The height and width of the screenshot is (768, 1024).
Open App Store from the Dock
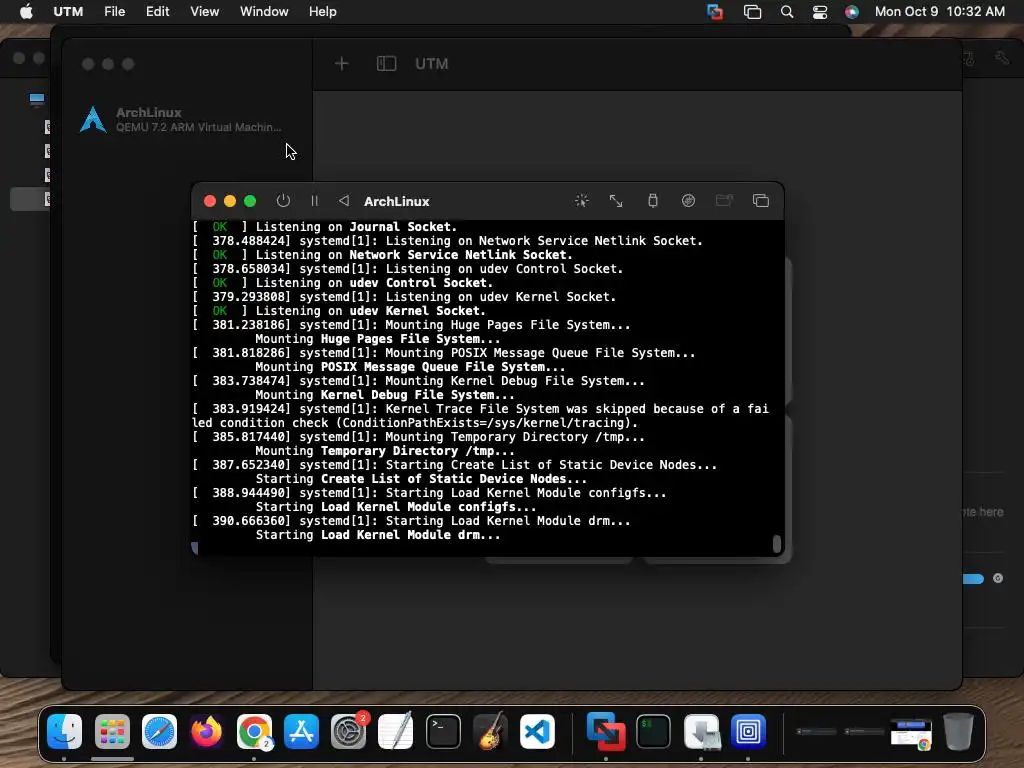pyautogui.click(x=301, y=731)
